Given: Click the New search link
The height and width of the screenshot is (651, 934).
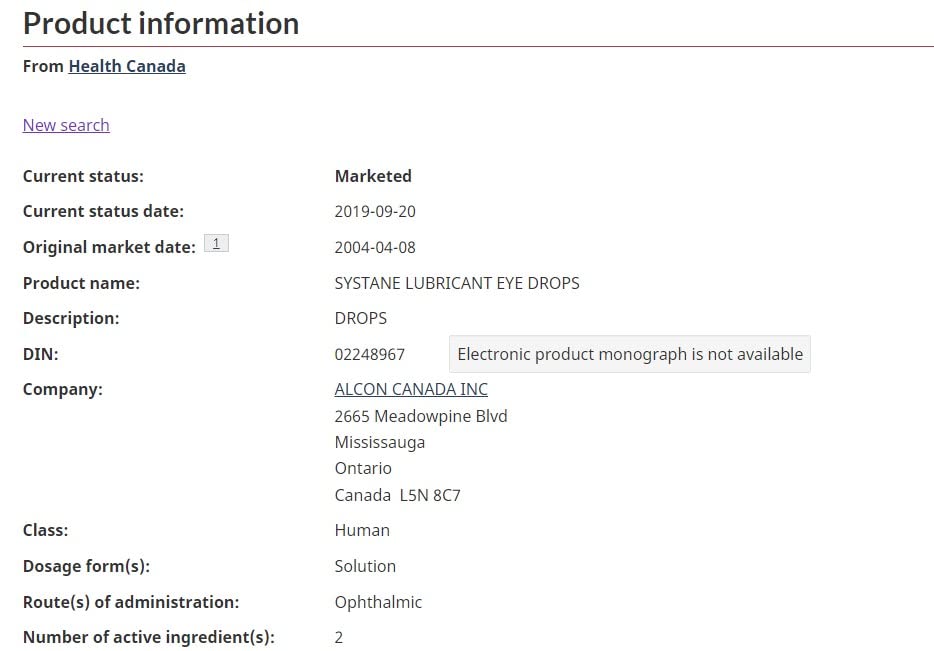Looking at the screenshot, I should [x=66, y=125].
